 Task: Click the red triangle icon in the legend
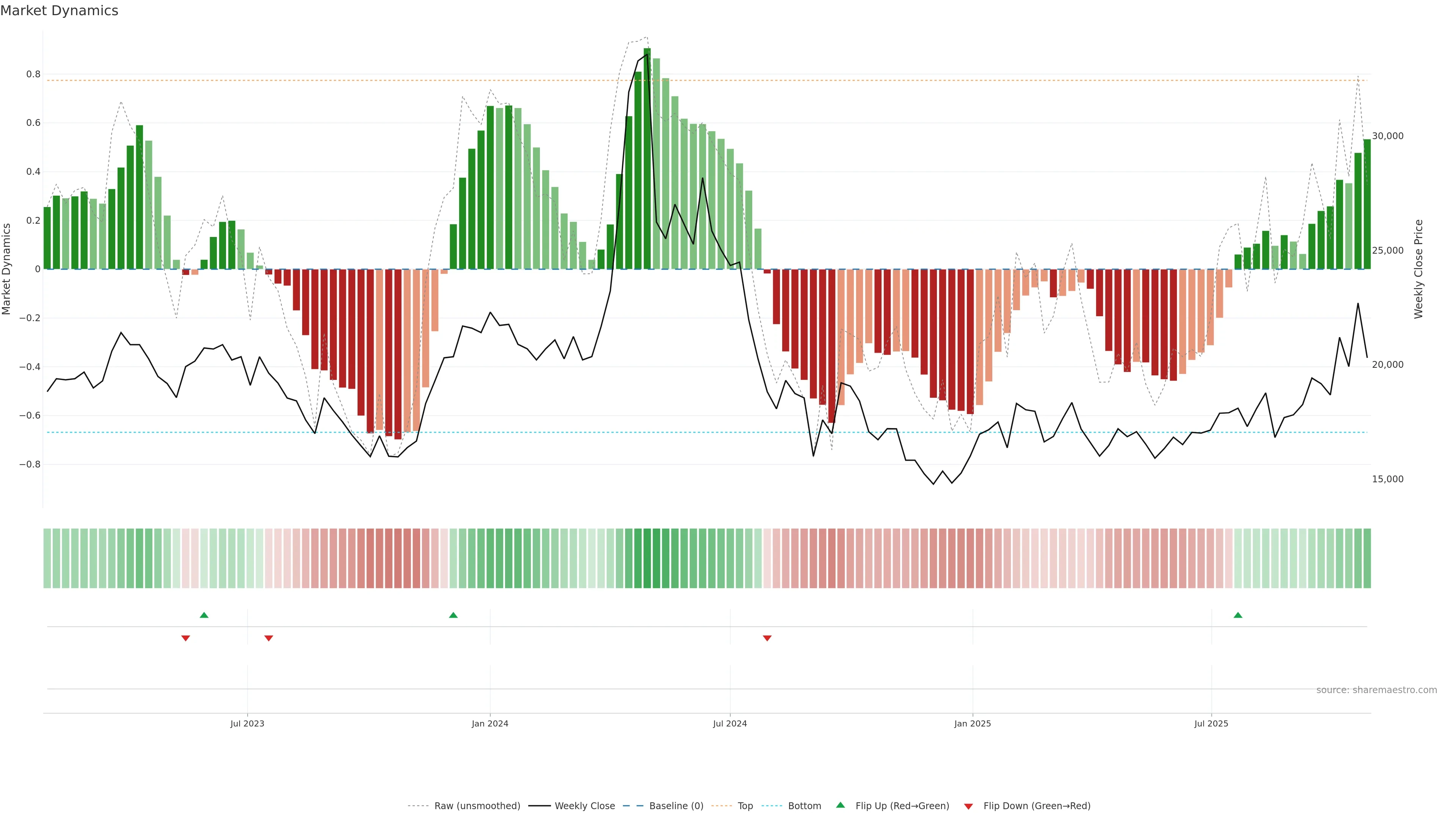point(968,806)
